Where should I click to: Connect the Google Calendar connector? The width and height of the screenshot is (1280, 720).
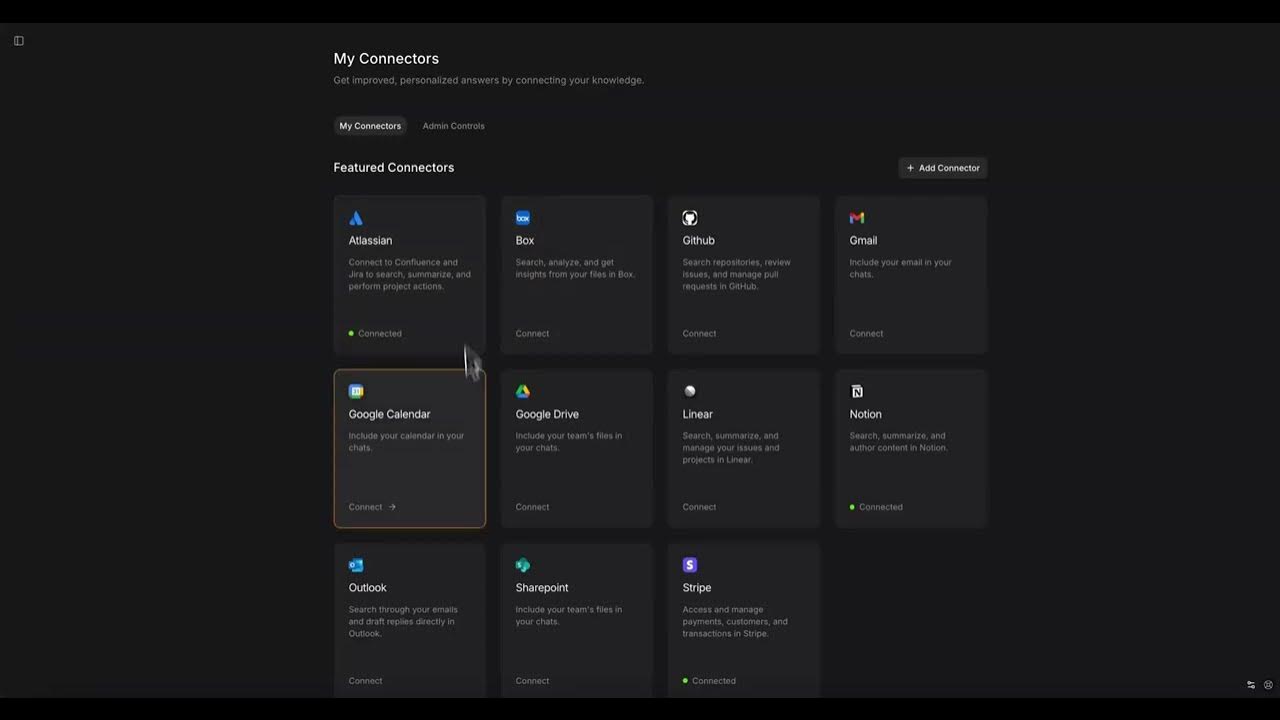point(372,507)
